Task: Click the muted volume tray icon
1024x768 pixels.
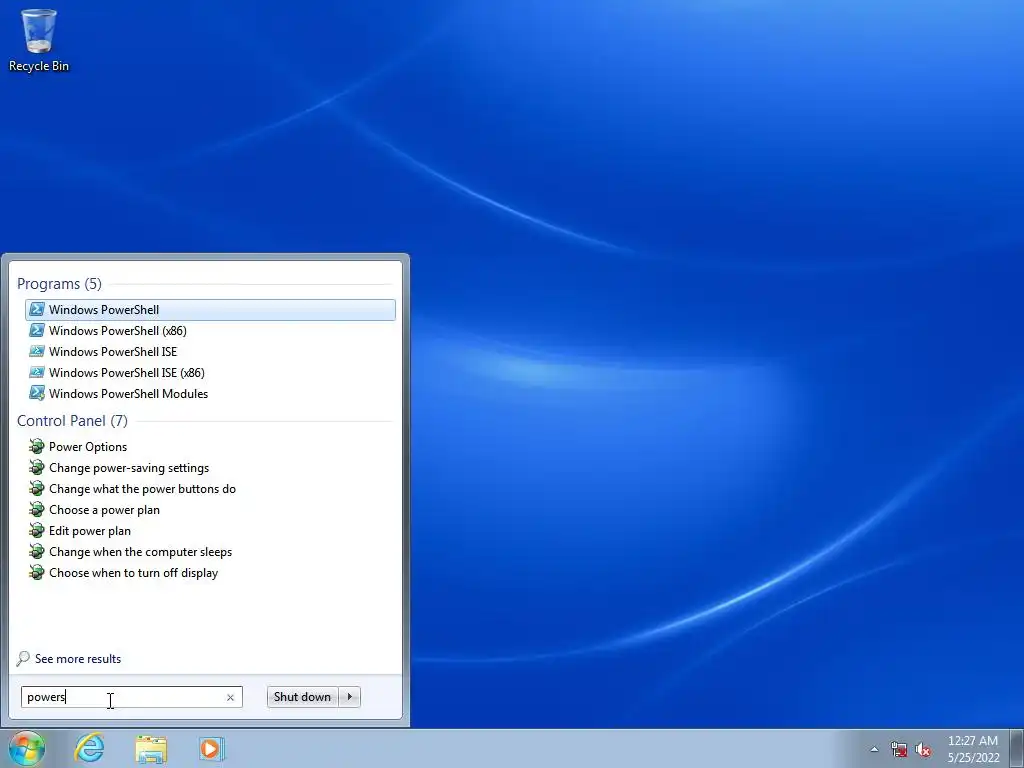Action: [923, 750]
